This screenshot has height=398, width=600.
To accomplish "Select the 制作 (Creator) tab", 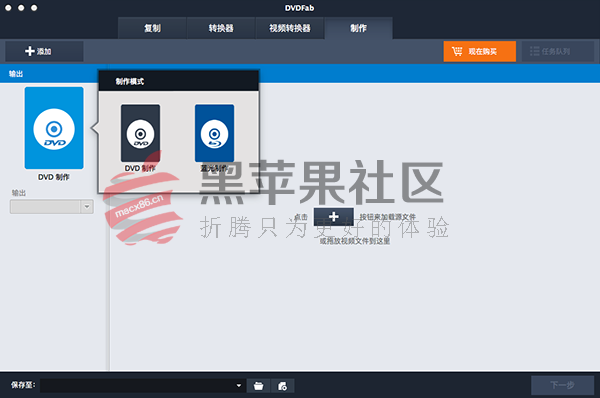I will (359, 28).
